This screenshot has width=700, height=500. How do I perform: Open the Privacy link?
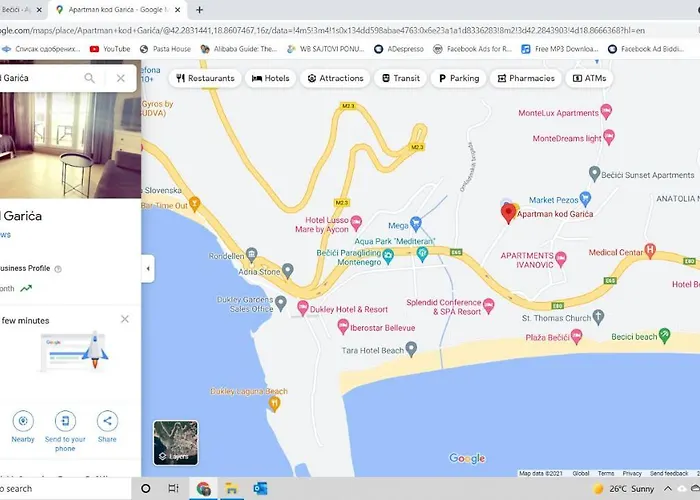pyautogui.click(x=632, y=473)
